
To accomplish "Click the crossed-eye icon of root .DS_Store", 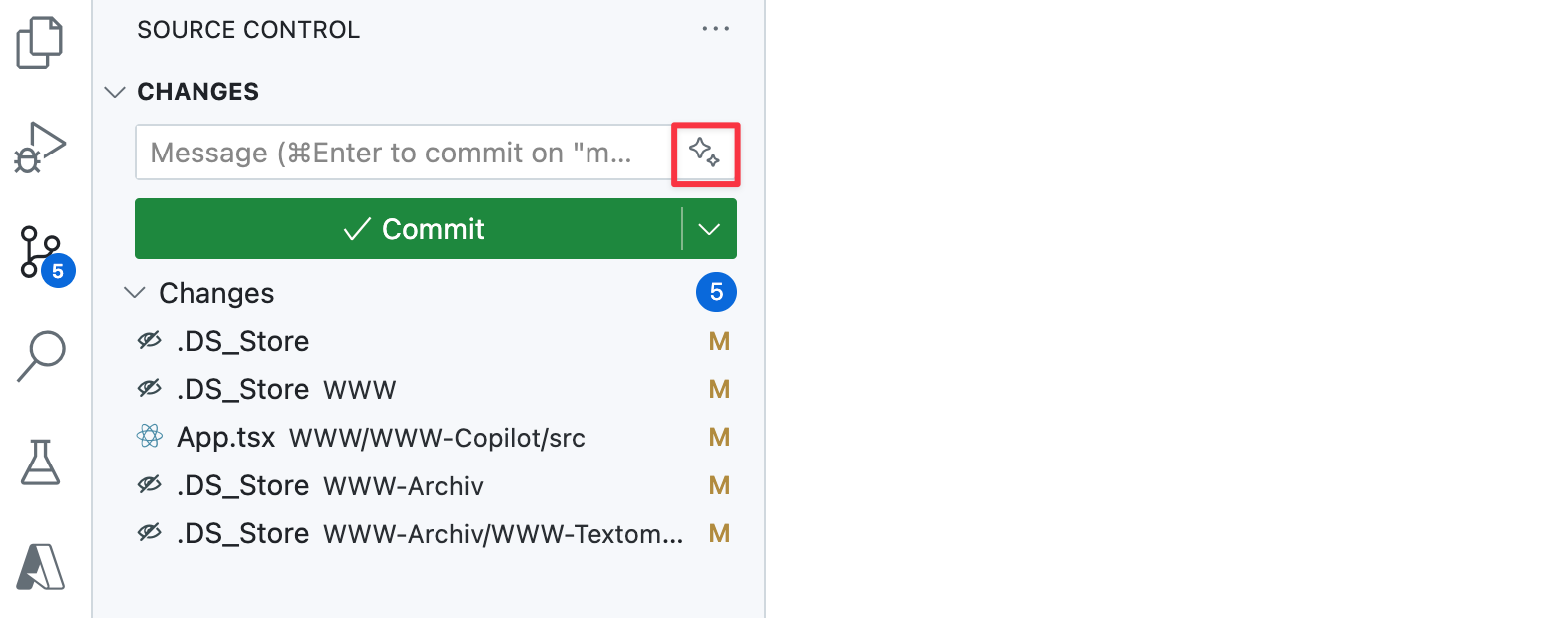I will [x=150, y=341].
